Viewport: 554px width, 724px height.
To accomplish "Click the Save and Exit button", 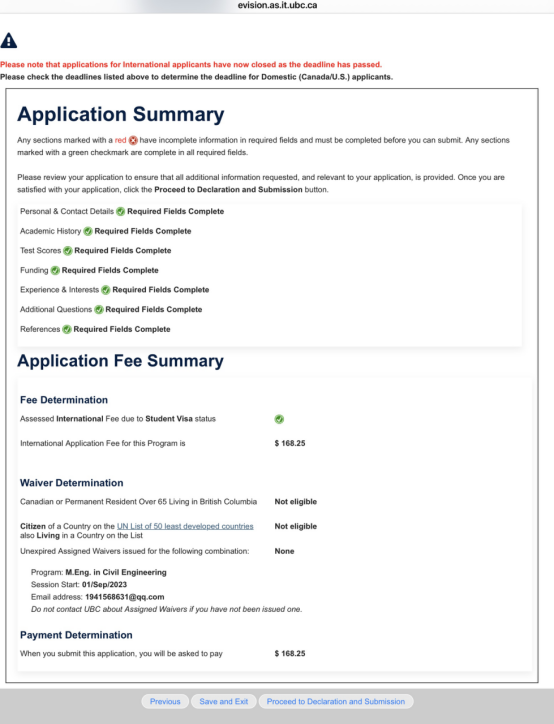I will pos(223,701).
